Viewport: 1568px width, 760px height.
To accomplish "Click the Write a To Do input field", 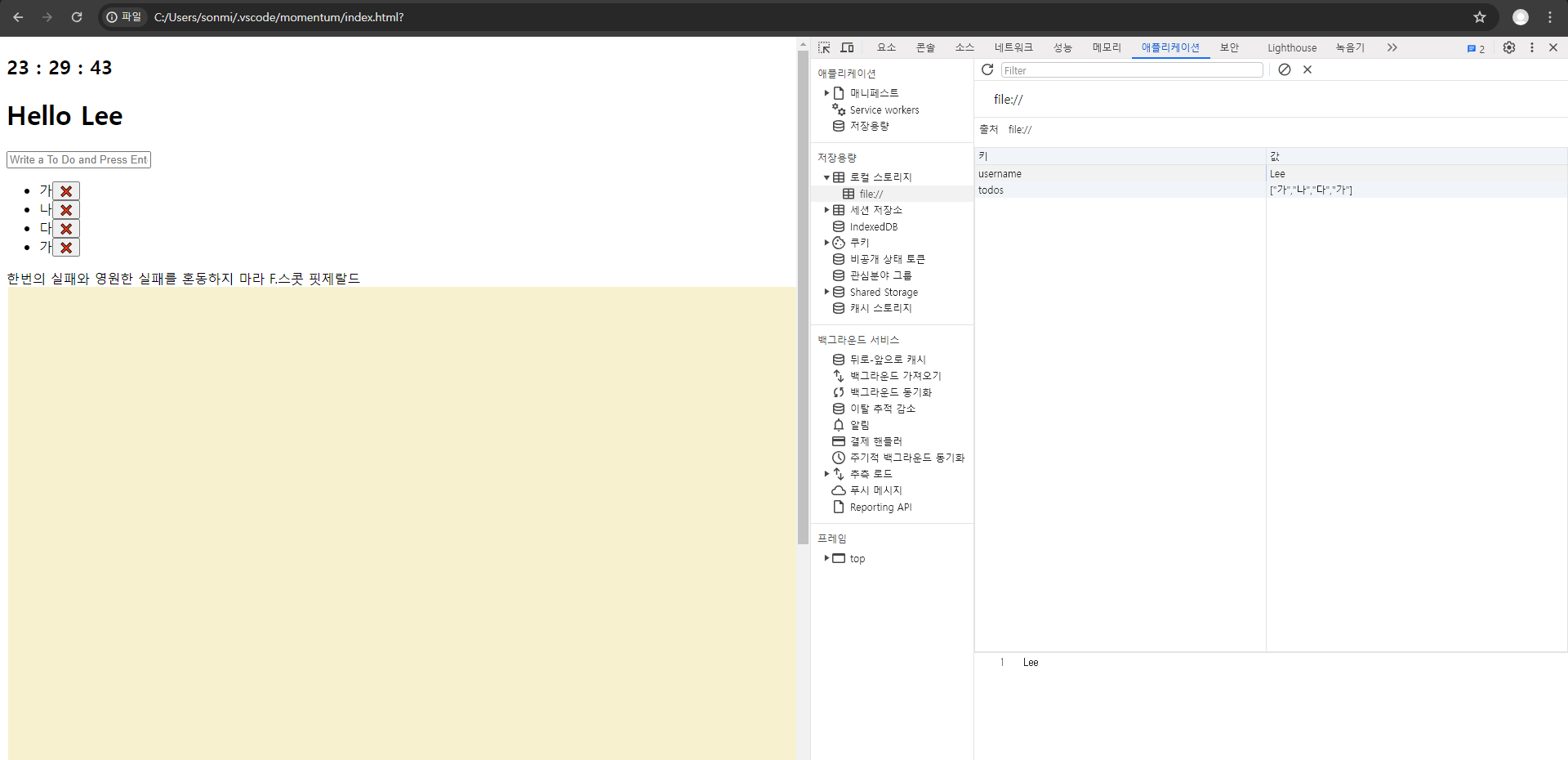I will pyautogui.click(x=78, y=159).
